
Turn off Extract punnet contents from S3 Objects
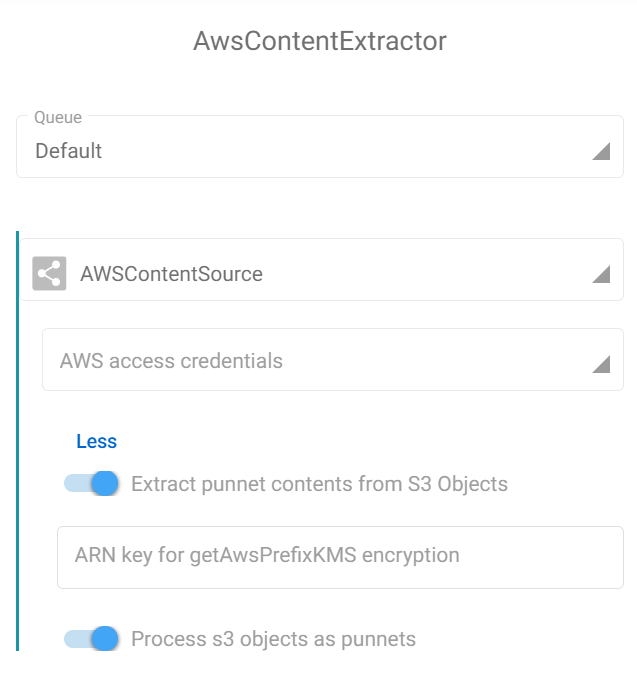tap(91, 483)
